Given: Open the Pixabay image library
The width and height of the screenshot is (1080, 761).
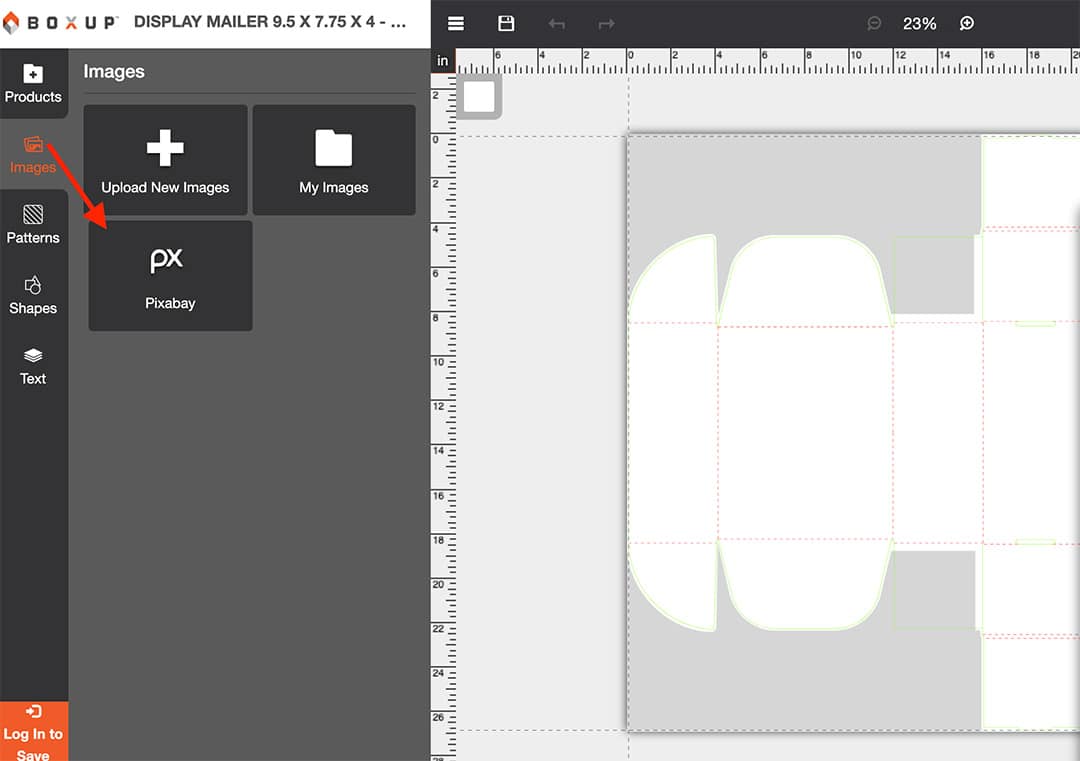Looking at the screenshot, I should point(170,275).
